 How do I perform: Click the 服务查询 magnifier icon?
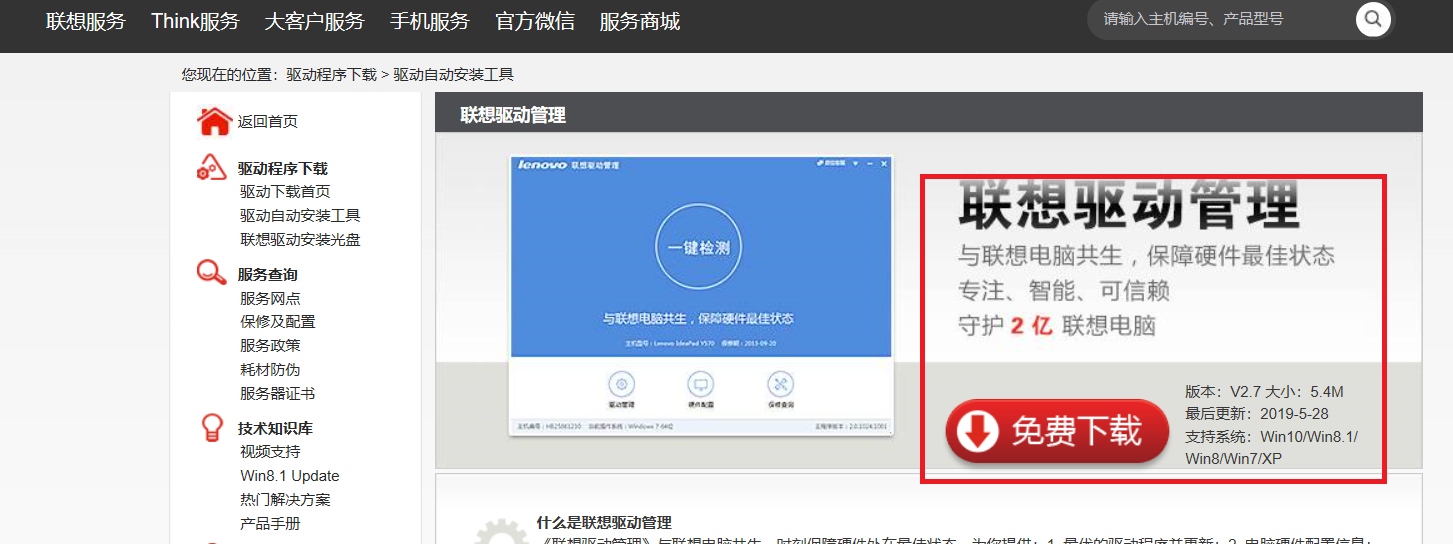click(211, 273)
